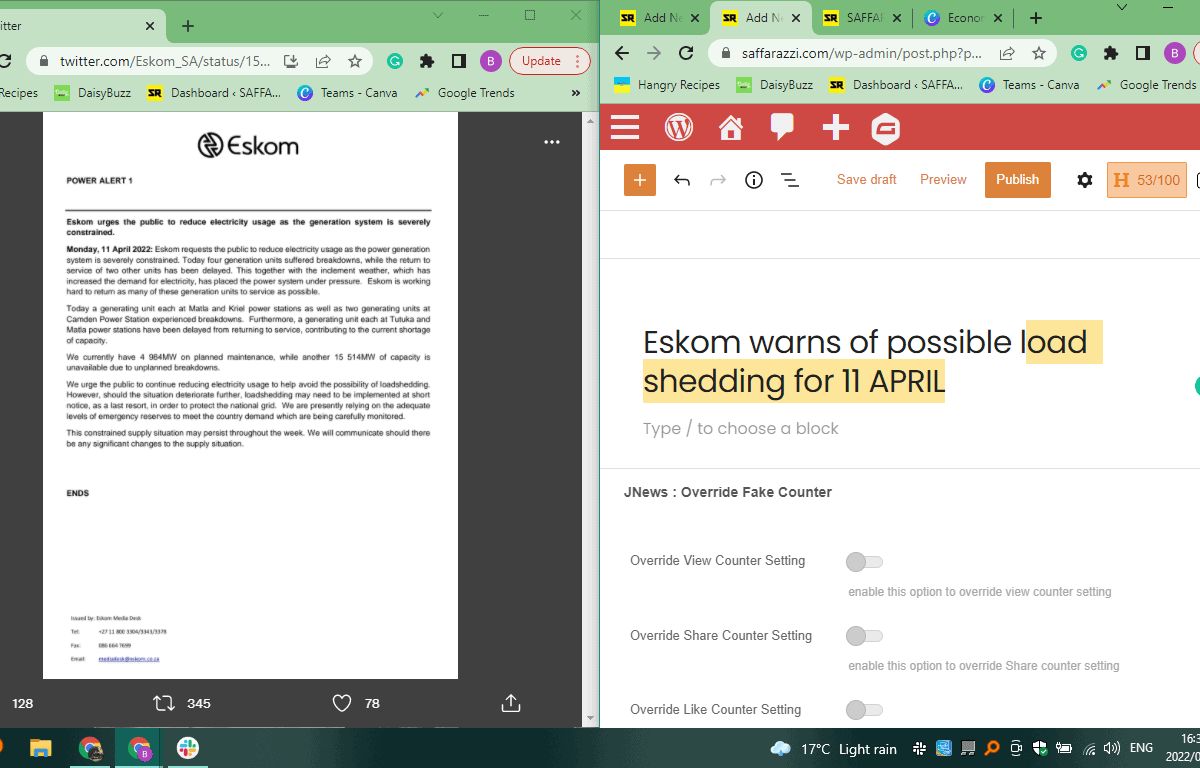This screenshot has width=1200, height=768.
Task: Open tab search chevron in Twitter window
Action: tap(438, 15)
